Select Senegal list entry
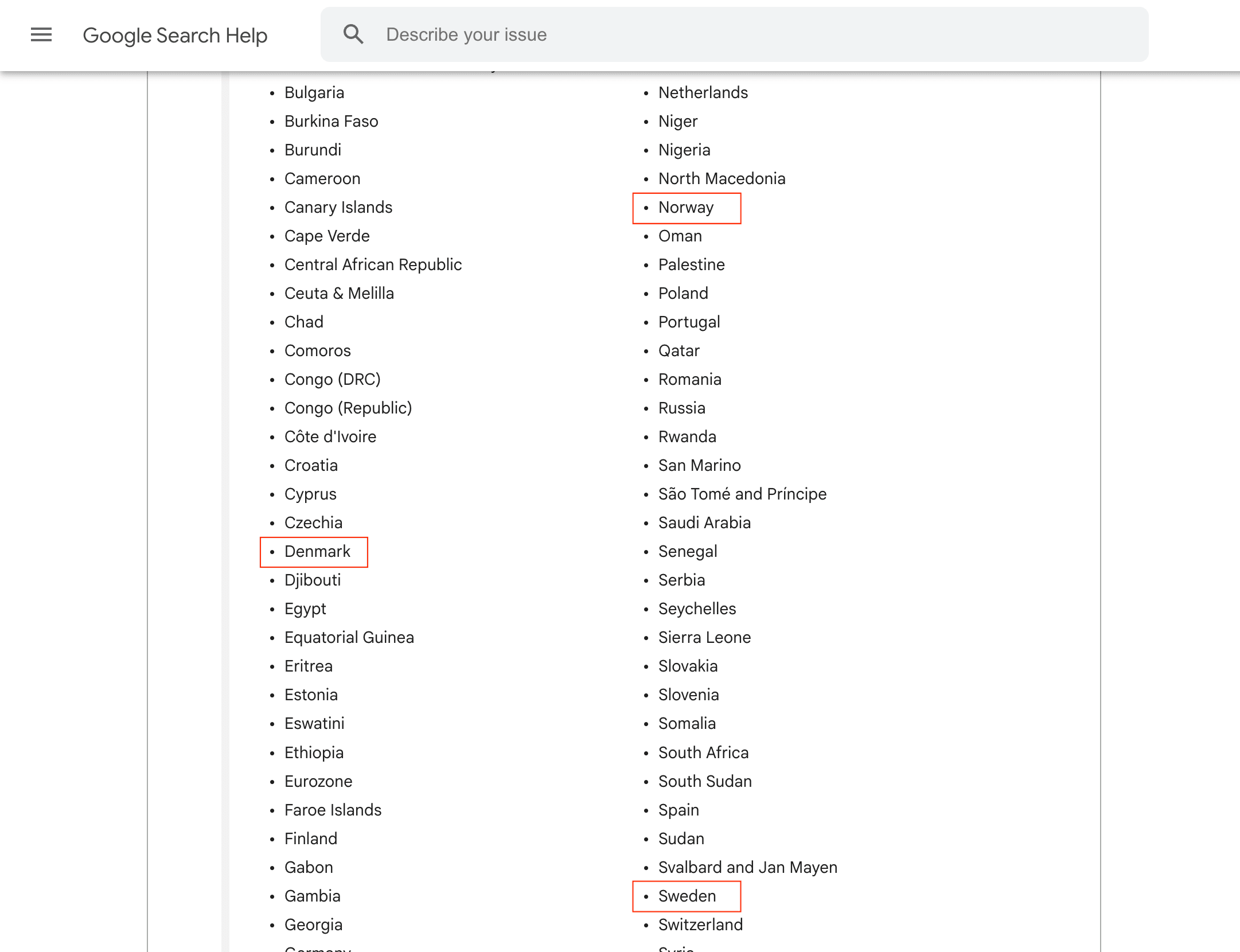This screenshot has height=952, width=1240. (x=688, y=551)
